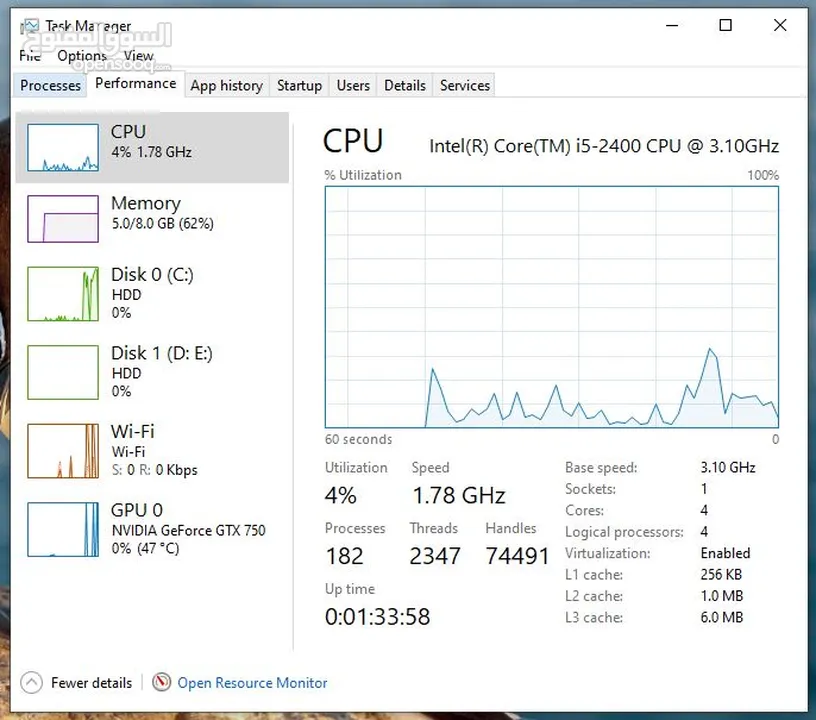Click the 182 processes count
This screenshot has height=720, width=816.
pyautogui.click(x=345, y=556)
